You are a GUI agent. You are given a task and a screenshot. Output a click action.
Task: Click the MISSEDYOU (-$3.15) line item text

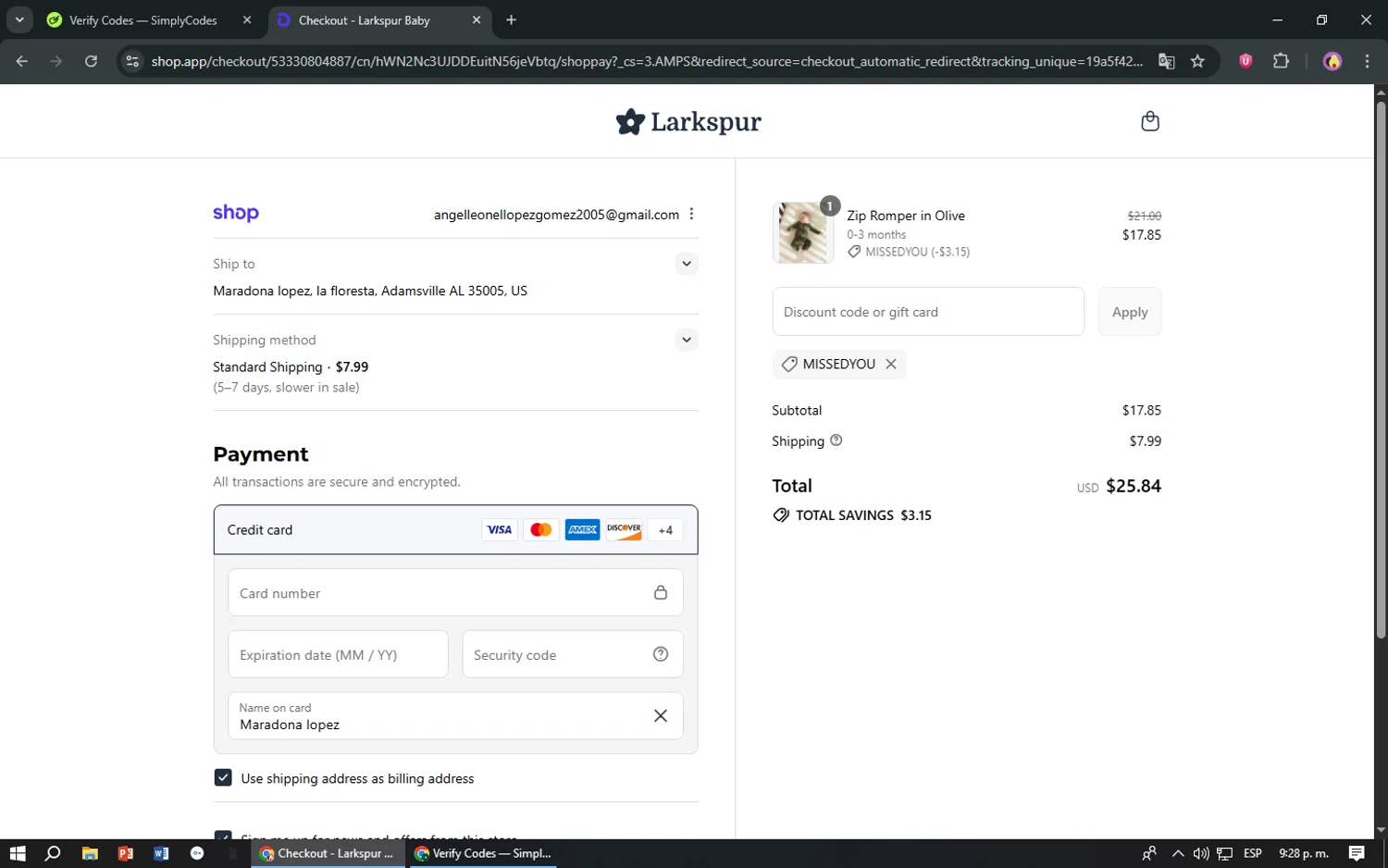(917, 252)
